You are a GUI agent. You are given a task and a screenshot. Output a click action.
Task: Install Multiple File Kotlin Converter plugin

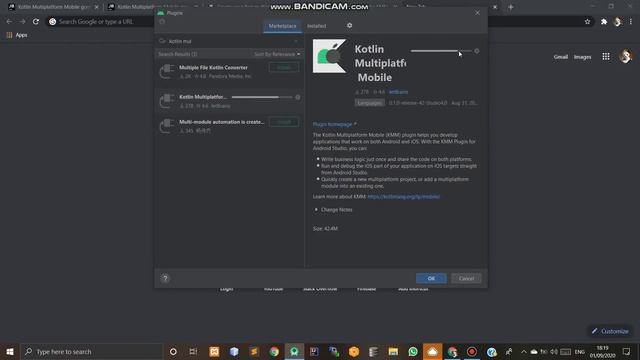click(x=284, y=67)
